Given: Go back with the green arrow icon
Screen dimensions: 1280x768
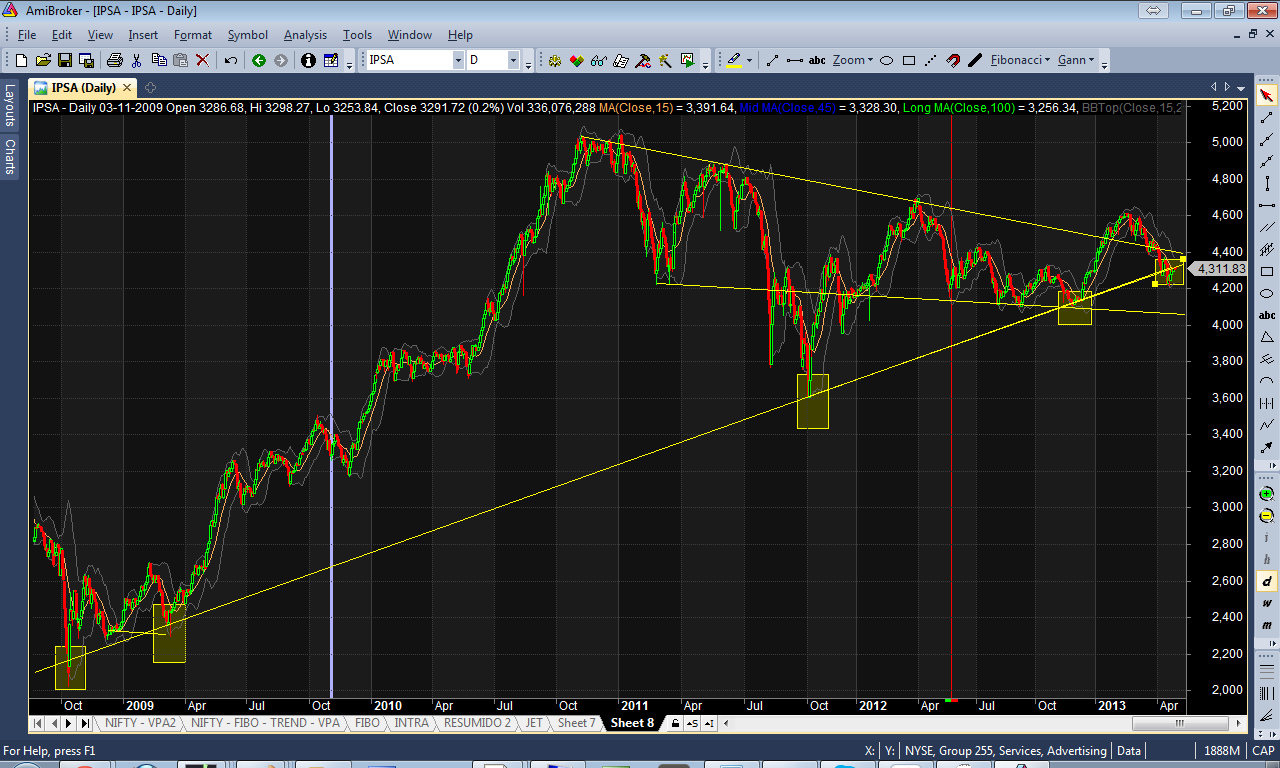Looking at the screenshot, I should [x=259, y=60].
